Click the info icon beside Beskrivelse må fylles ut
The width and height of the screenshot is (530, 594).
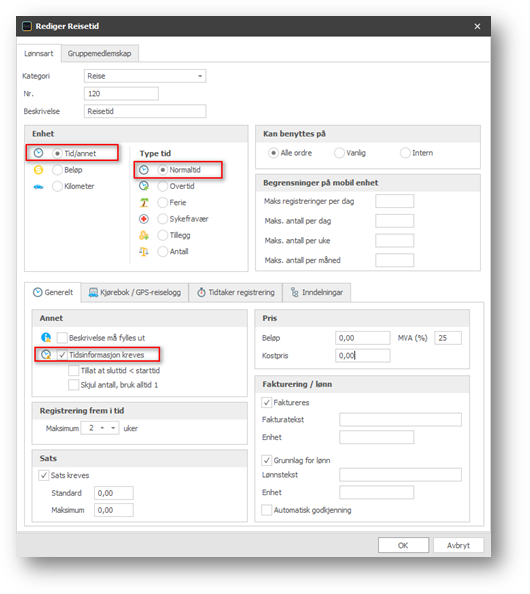pyautogui.click(x=46, y=337)
